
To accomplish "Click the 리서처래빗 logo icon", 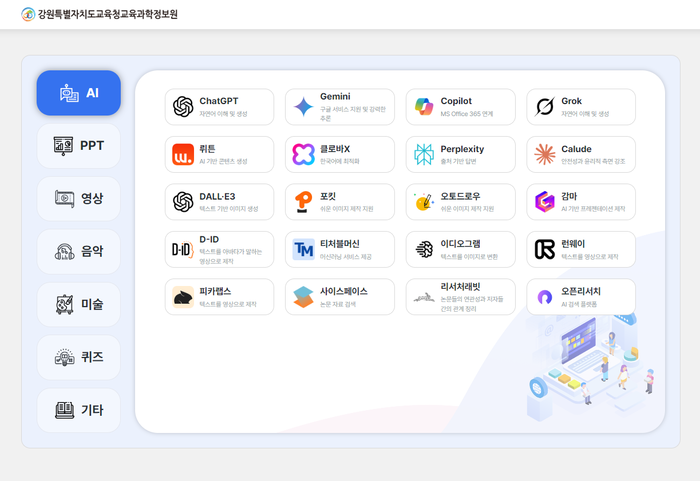I will tap(424, 297).
